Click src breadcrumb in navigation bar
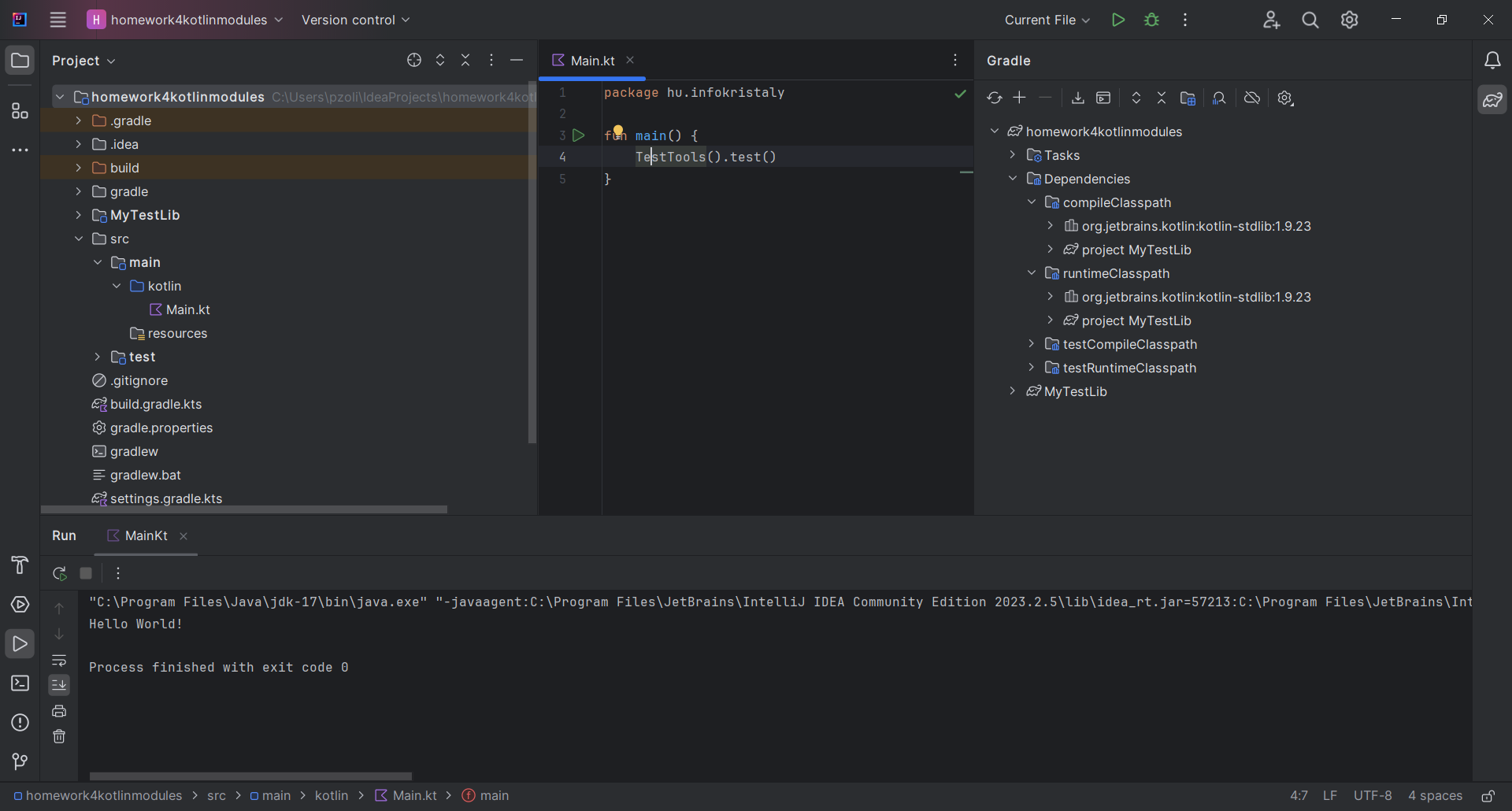The height and width of the screenshot is (811, 1512). 217,796
